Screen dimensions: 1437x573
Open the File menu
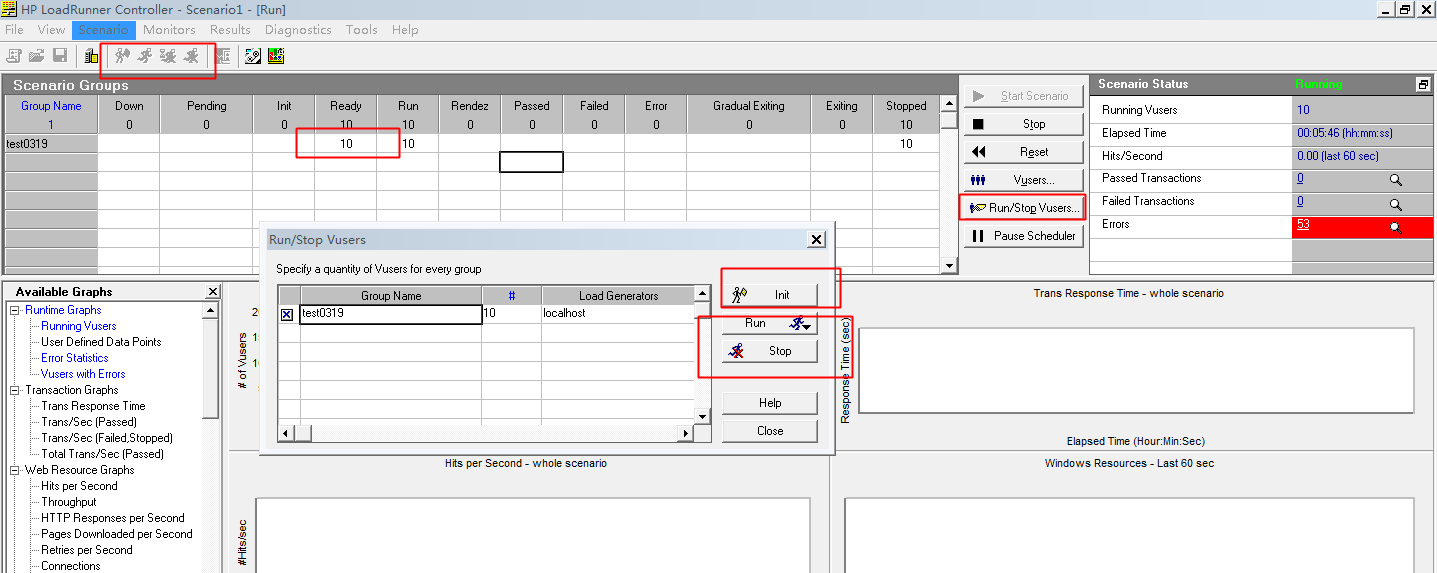click(x=14, y=30)
